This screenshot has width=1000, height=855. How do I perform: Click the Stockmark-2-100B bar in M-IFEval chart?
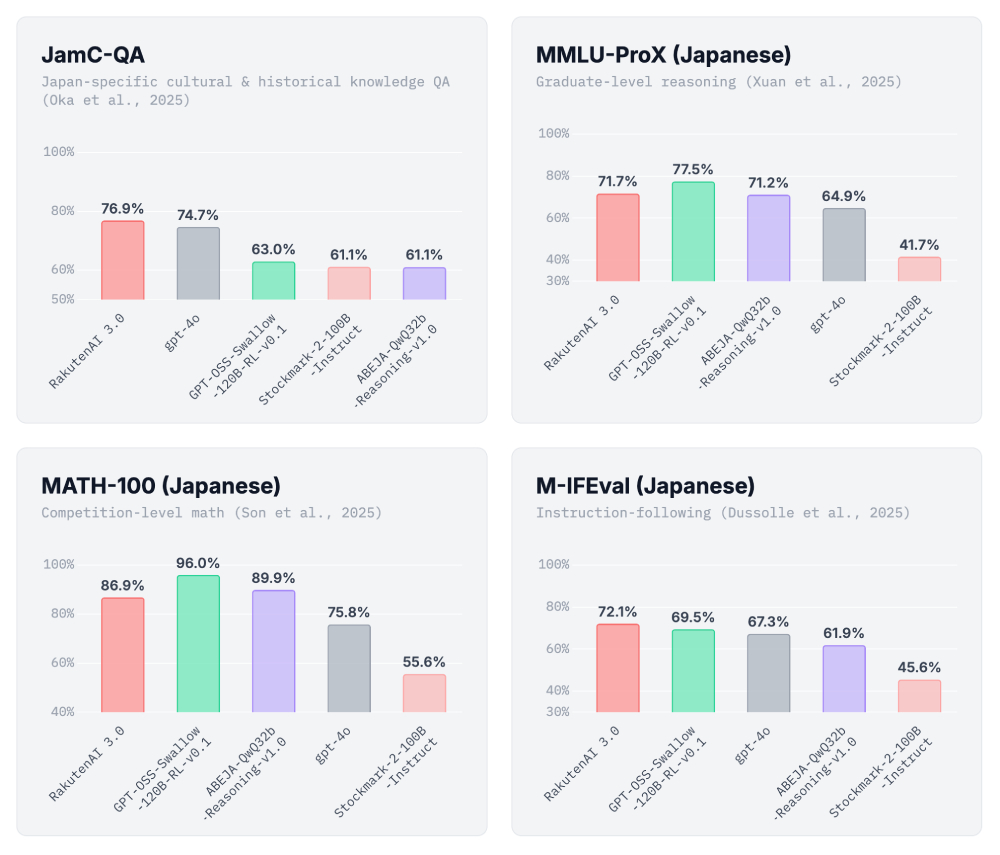pos(919,696)
